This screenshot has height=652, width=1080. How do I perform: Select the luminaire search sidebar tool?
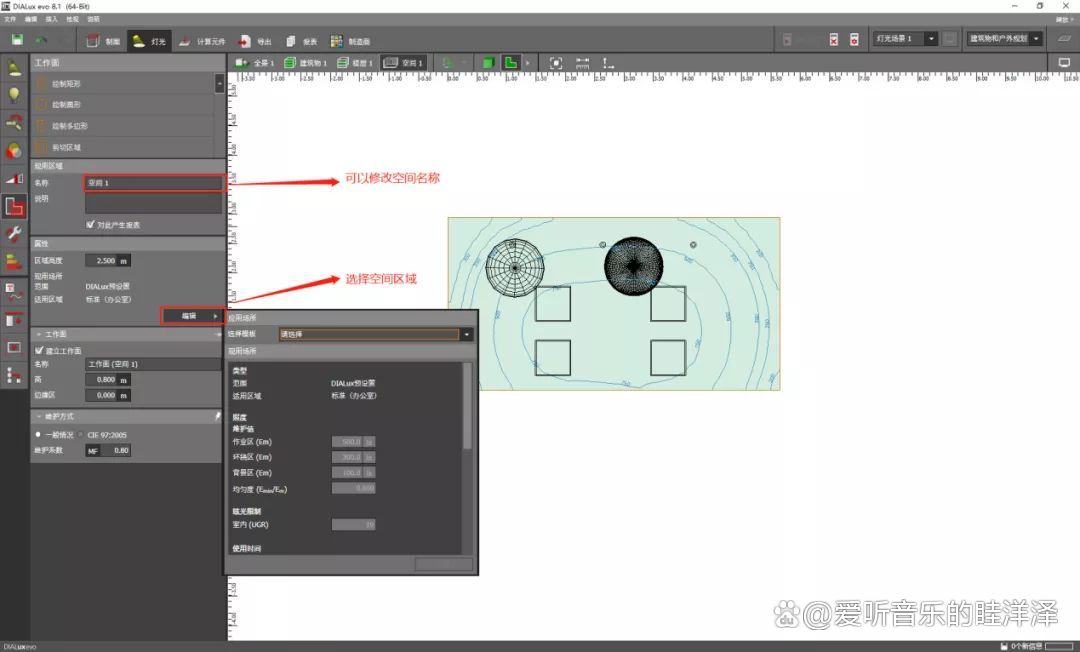[14, 123]
